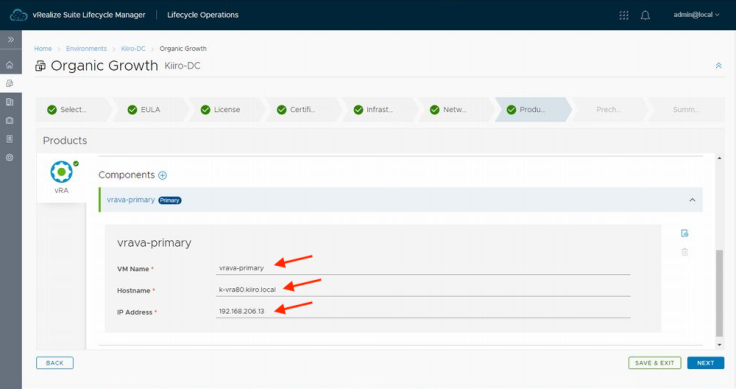Screen dimensions: 736x389
Task: Collapse the header with double-up chevron
Action: [x=718, y=66]
